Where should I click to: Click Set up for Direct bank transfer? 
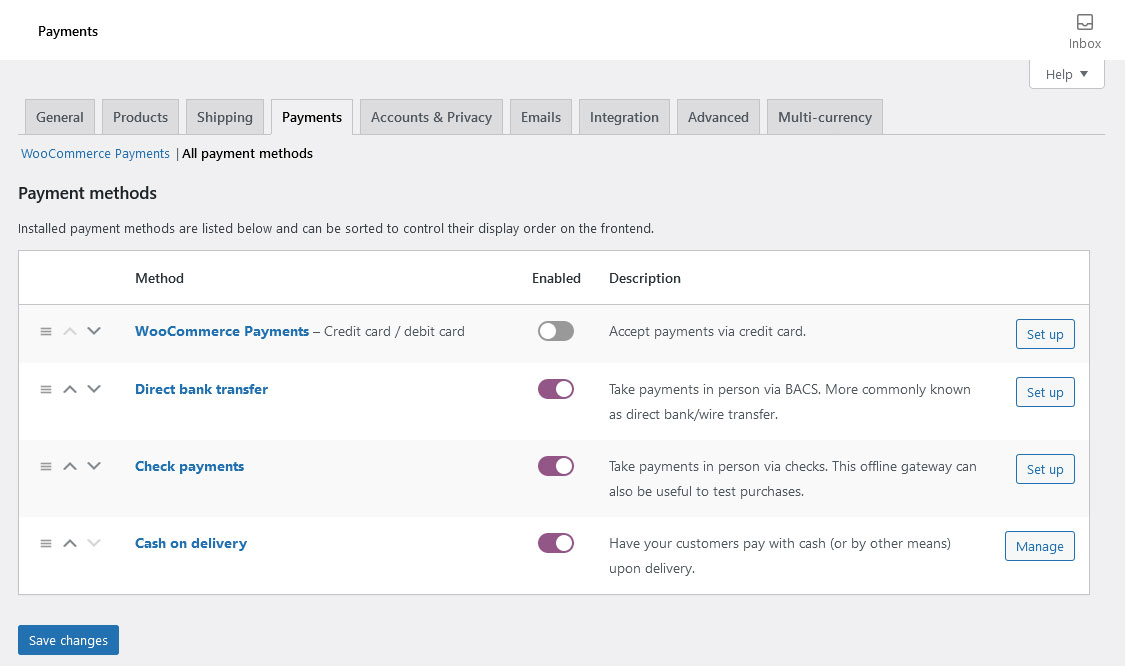click(x=1045, y=392)
